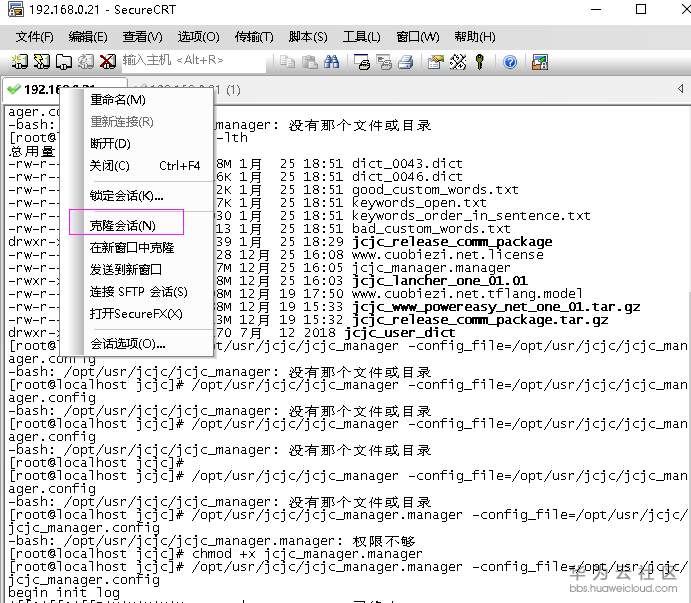The image size is (691, 603).
Task: Click keywords_order_in_sentence.txt in the listing
Action: pos(471,216)
